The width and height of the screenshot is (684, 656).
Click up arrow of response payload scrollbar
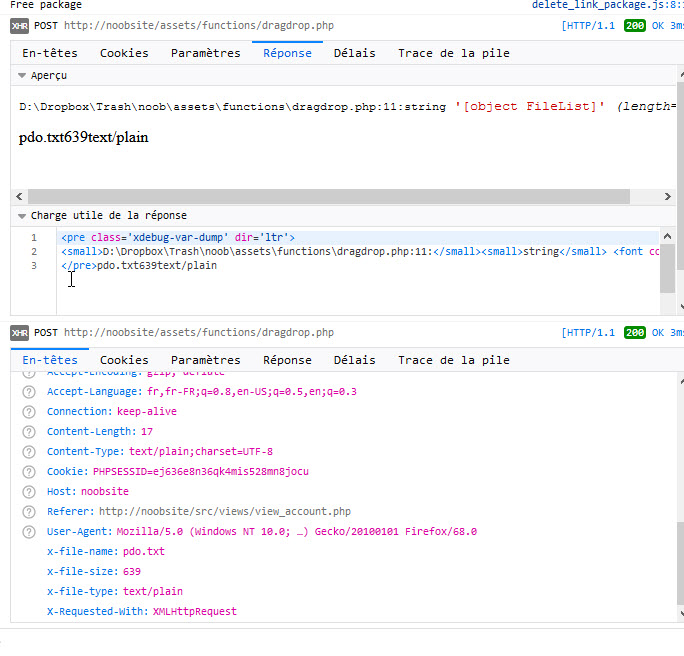[x=667, y=237]
